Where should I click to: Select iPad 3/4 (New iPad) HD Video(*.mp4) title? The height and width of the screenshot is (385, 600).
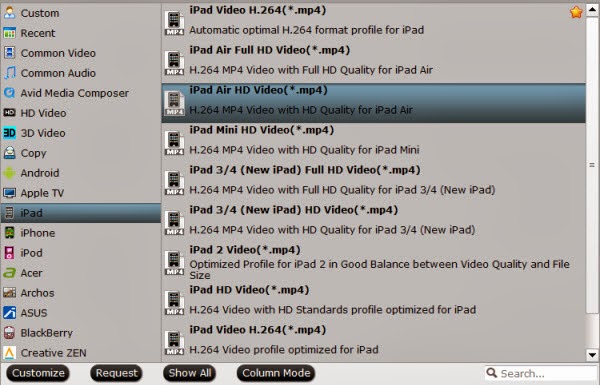(293, 210)
